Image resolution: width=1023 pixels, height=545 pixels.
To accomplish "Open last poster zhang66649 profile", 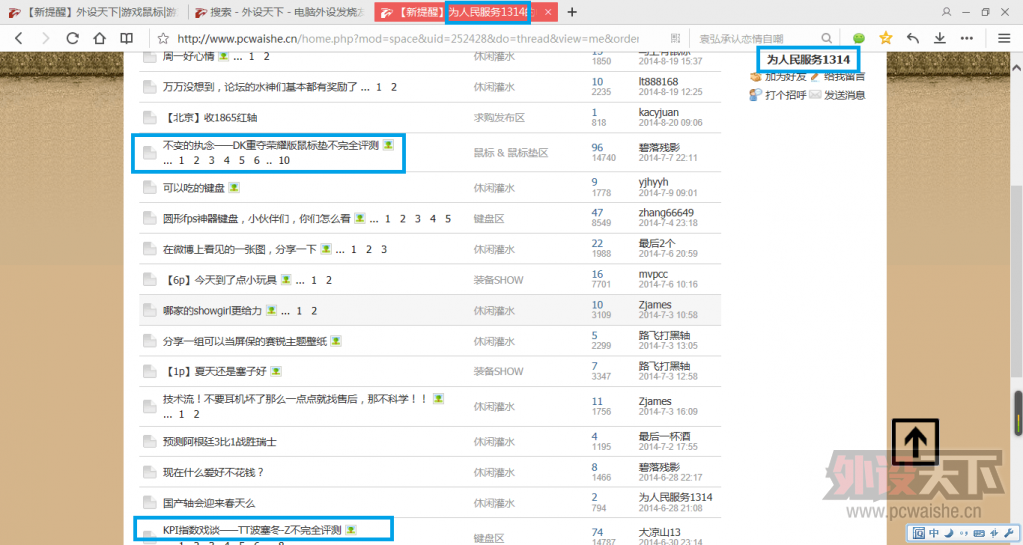I will [666, 212].
